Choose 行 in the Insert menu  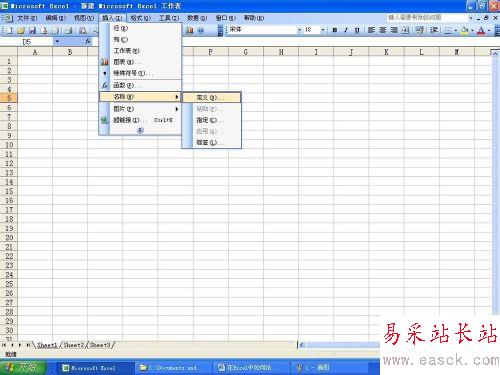140,28
